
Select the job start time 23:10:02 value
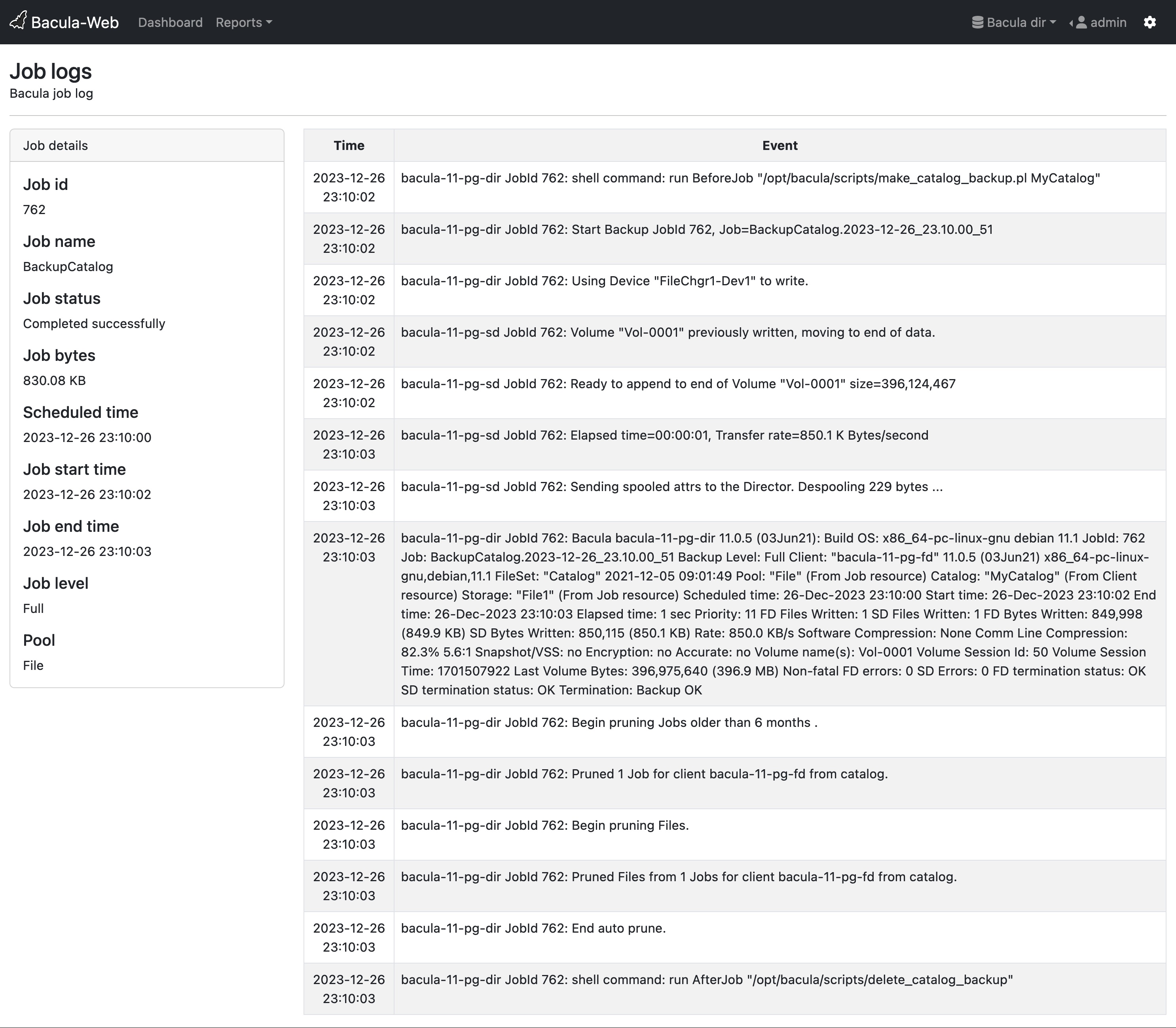(87, 495)
